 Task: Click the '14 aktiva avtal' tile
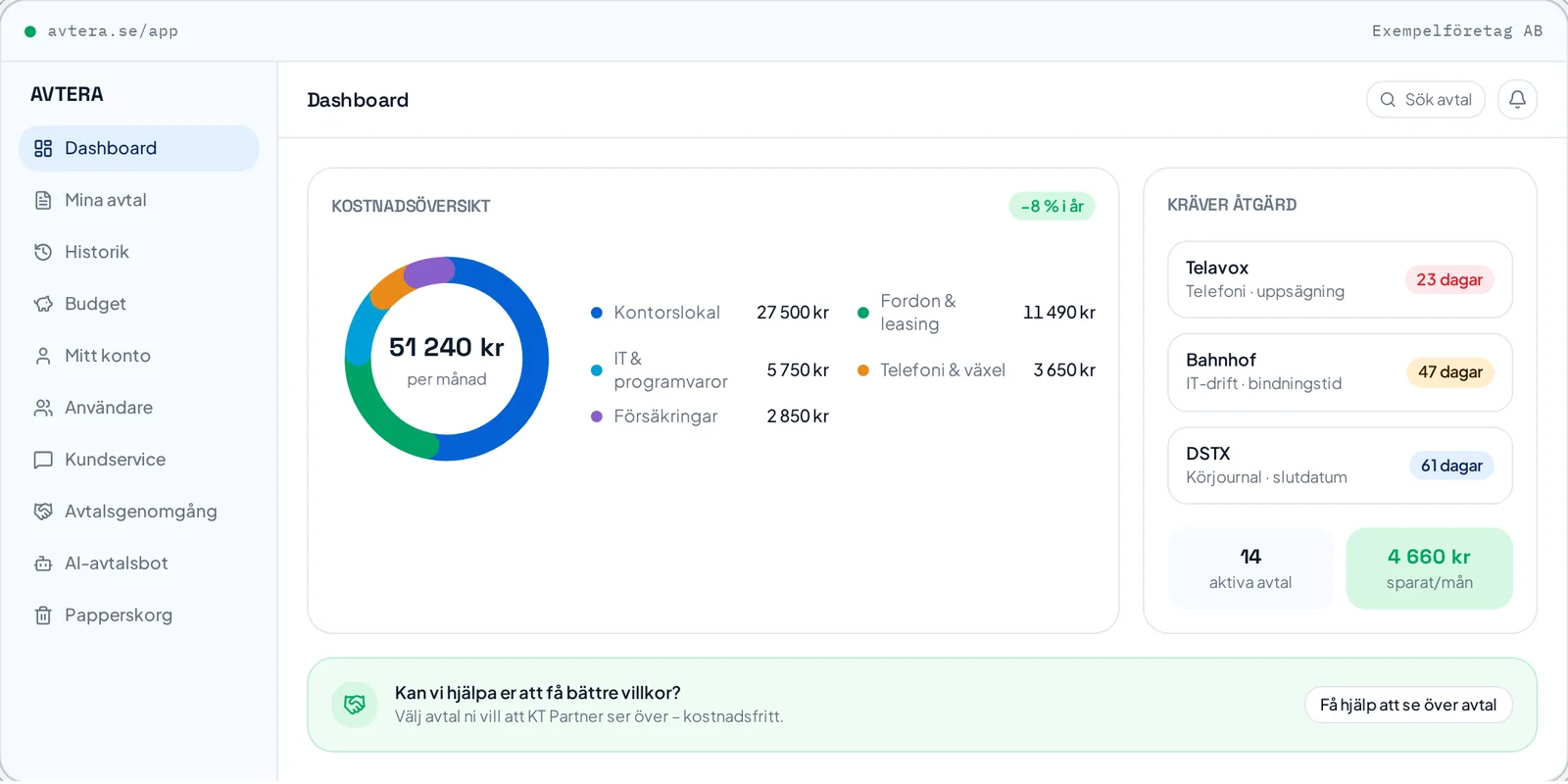point(1250,568)
